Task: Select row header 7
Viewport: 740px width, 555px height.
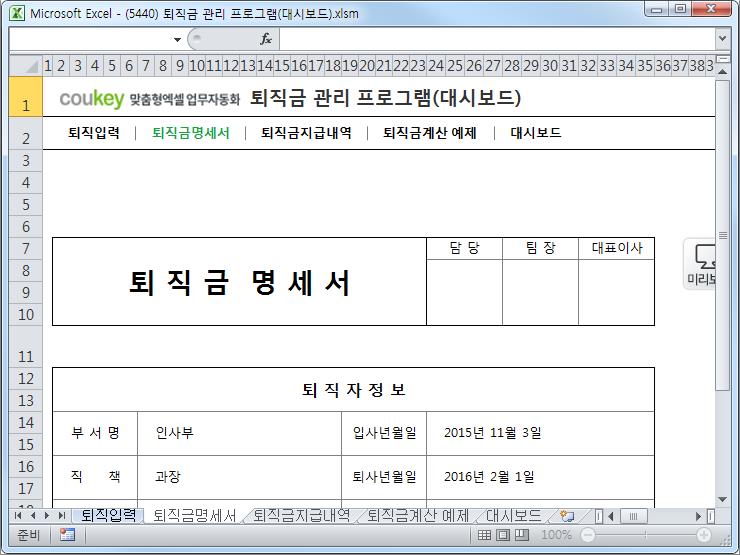Action: click(26, 248)
